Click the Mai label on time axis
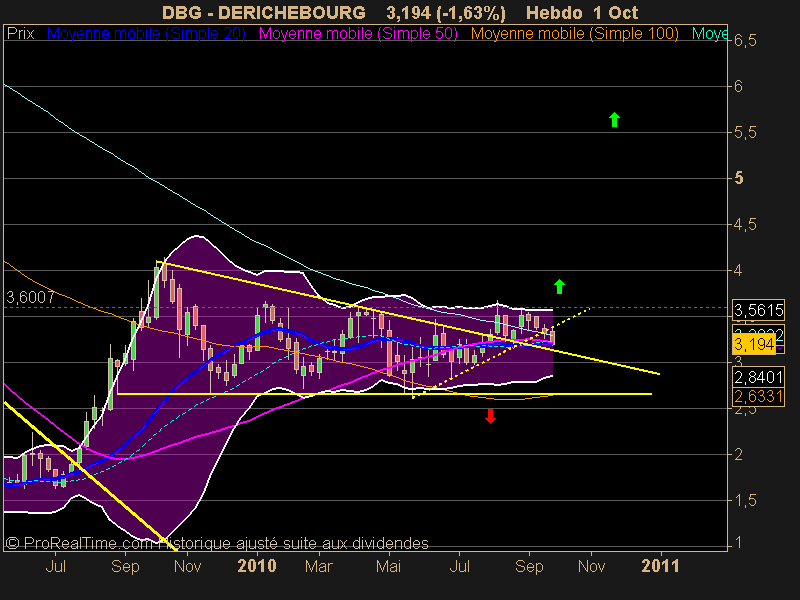800x600 pixels. pyautogui.click(x=388, y=566)
